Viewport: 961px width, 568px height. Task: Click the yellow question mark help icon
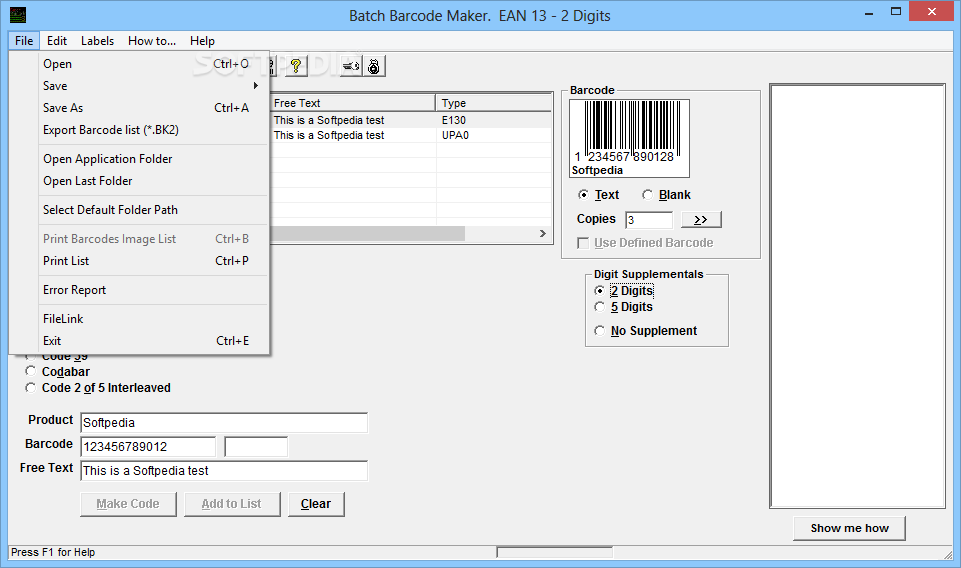[x=295, y=66]
